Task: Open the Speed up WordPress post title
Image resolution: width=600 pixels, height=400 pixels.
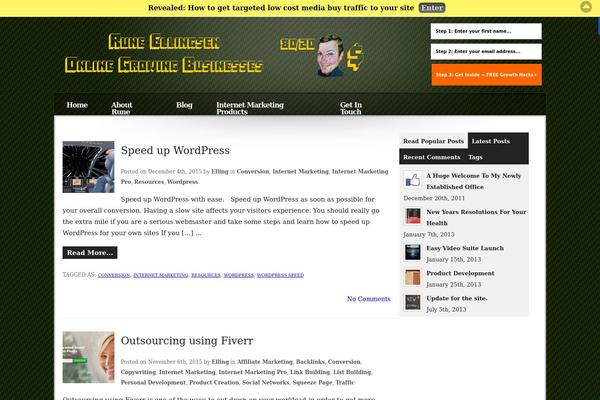Action: 175,150
